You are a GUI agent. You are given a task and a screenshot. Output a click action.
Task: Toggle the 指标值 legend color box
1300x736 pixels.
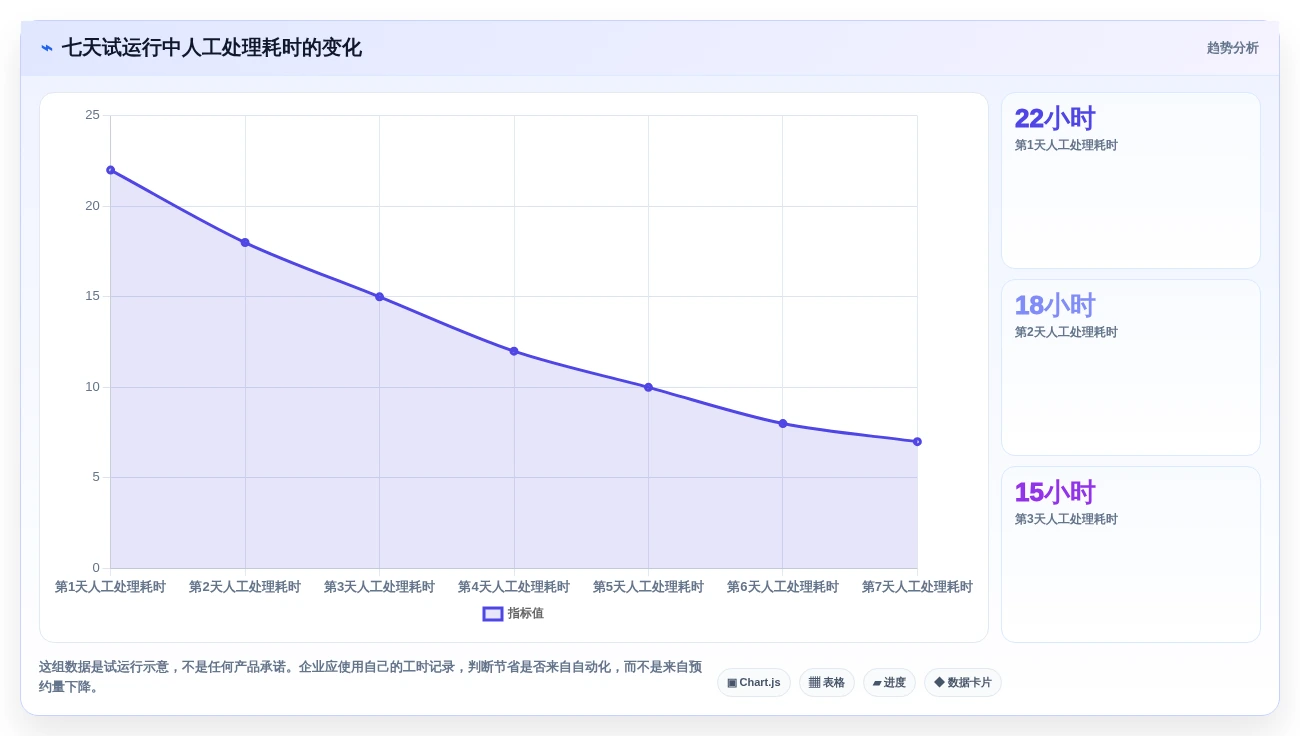click(493, 614)
